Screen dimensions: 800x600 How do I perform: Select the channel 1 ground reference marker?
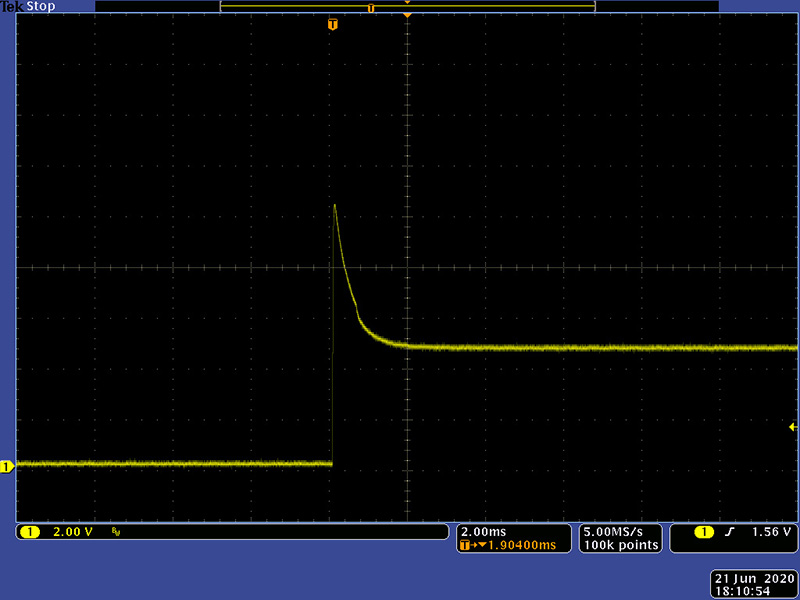7,466
